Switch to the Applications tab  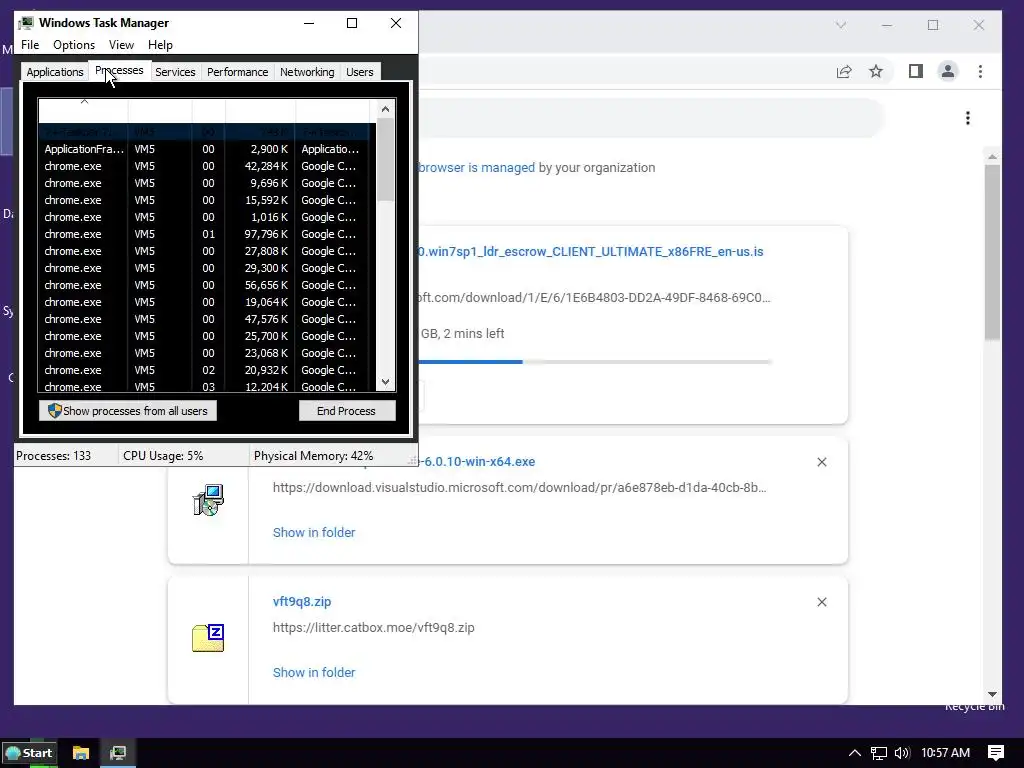point(55,72)
